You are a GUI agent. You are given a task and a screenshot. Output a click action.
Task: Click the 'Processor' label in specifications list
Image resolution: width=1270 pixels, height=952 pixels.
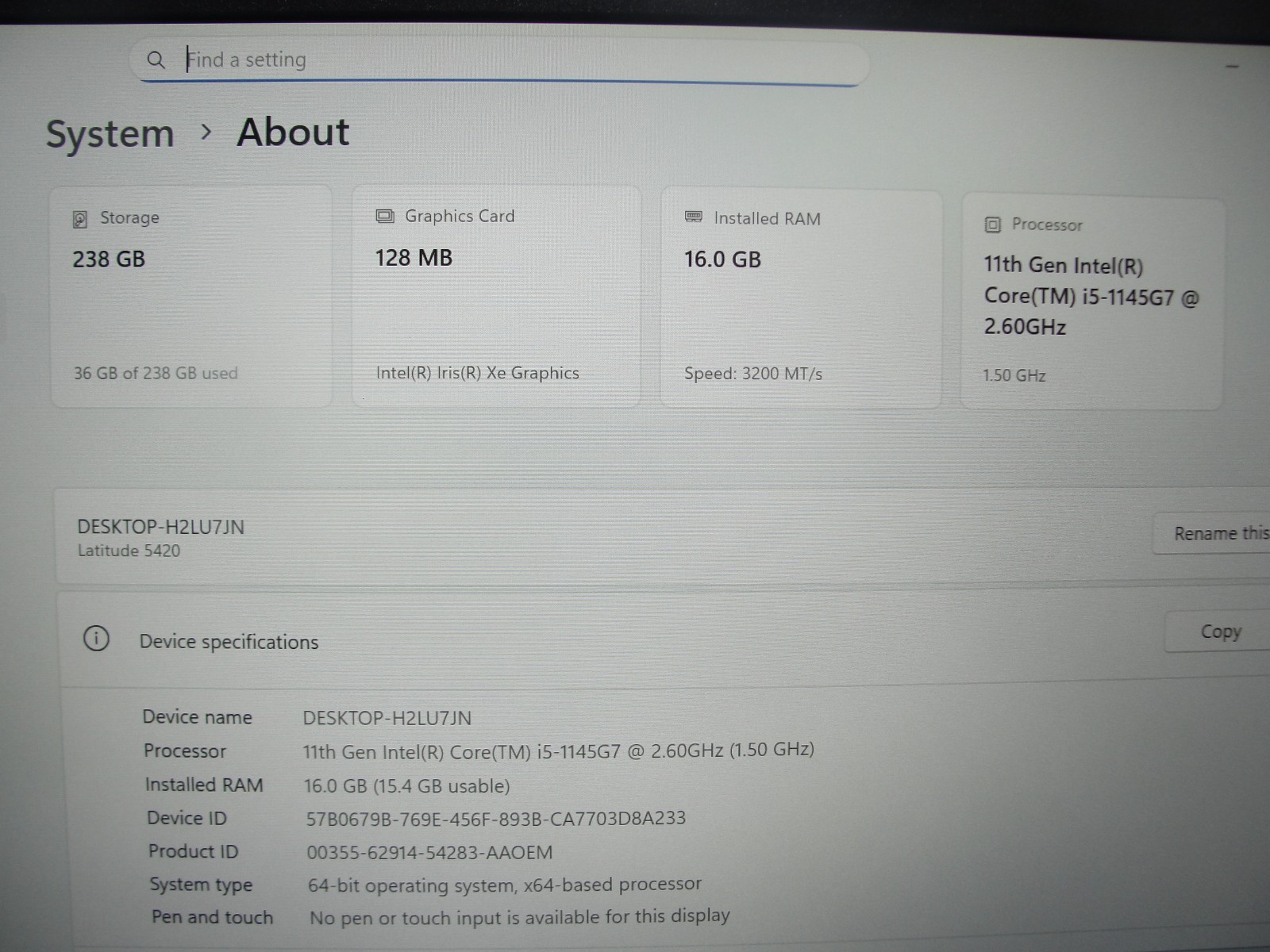tap(185, 750)
